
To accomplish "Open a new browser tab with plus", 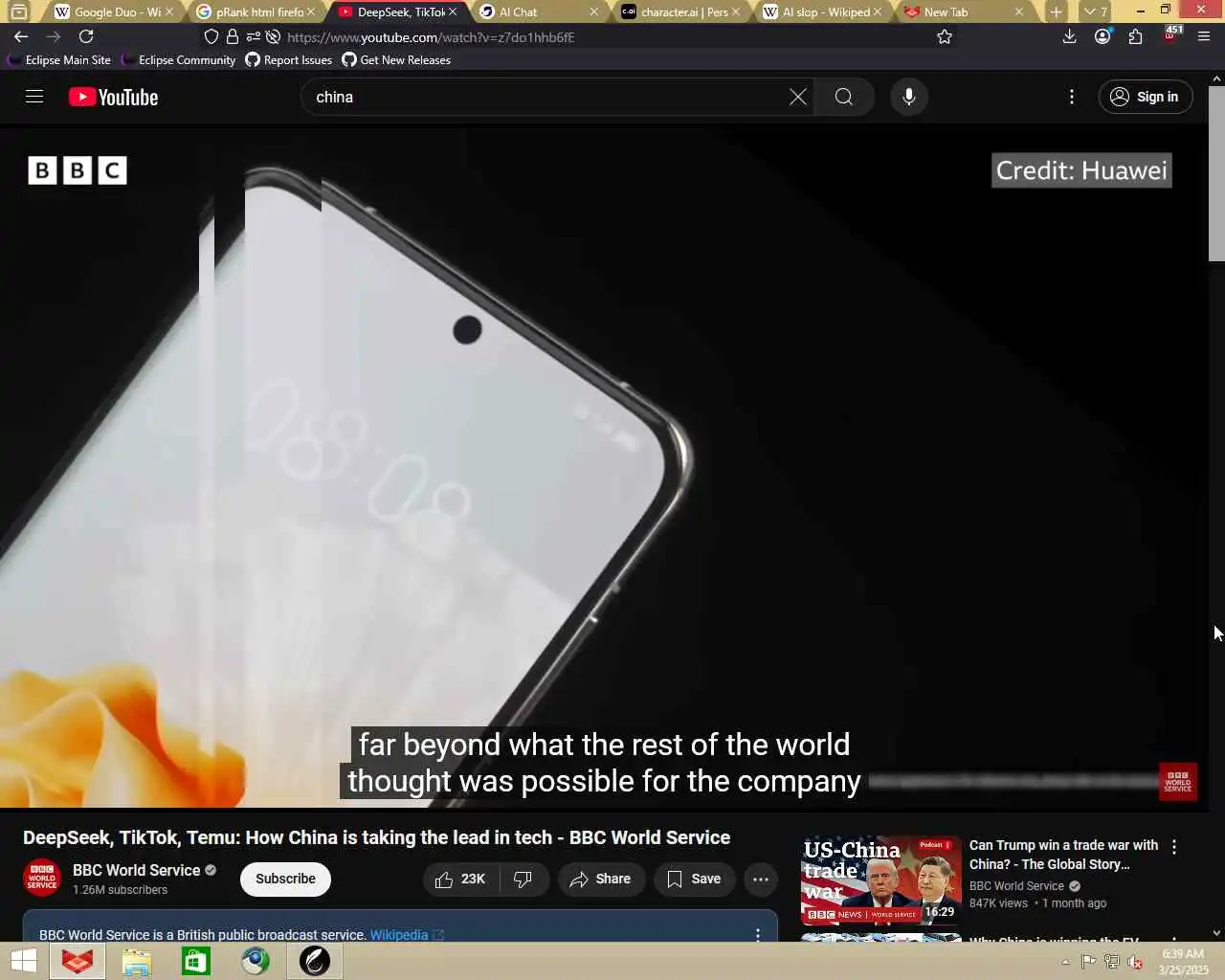I will click(1056, 11).
